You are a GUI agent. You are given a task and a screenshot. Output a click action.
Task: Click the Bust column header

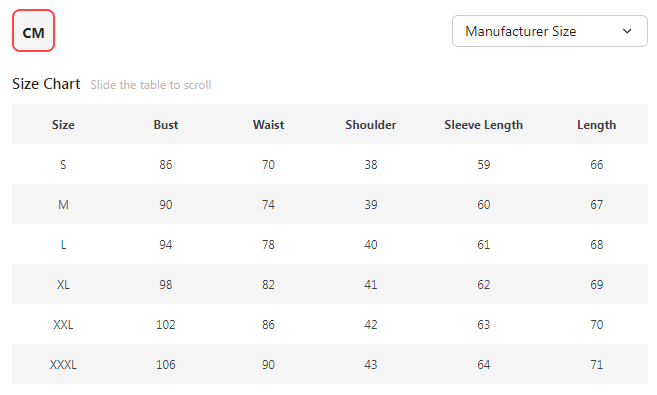(166, 125)
